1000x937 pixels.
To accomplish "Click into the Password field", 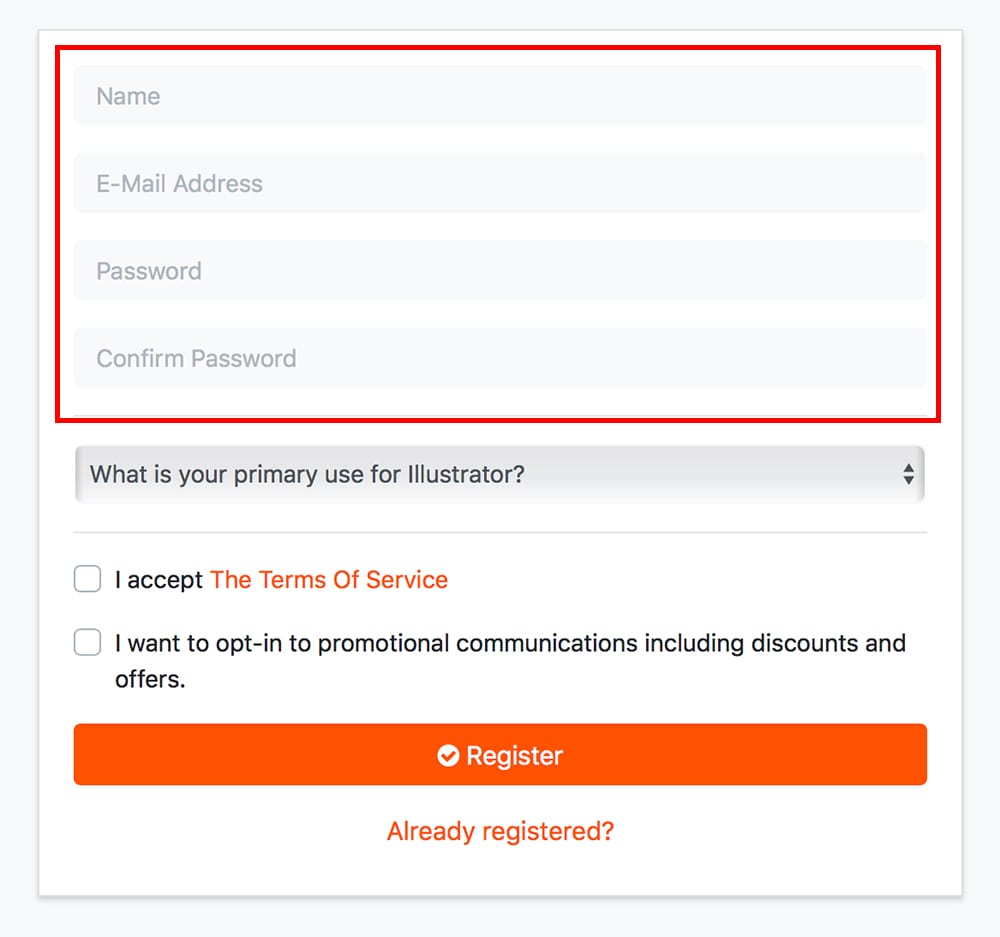I will pyautogui.click(x=500, y=271).
